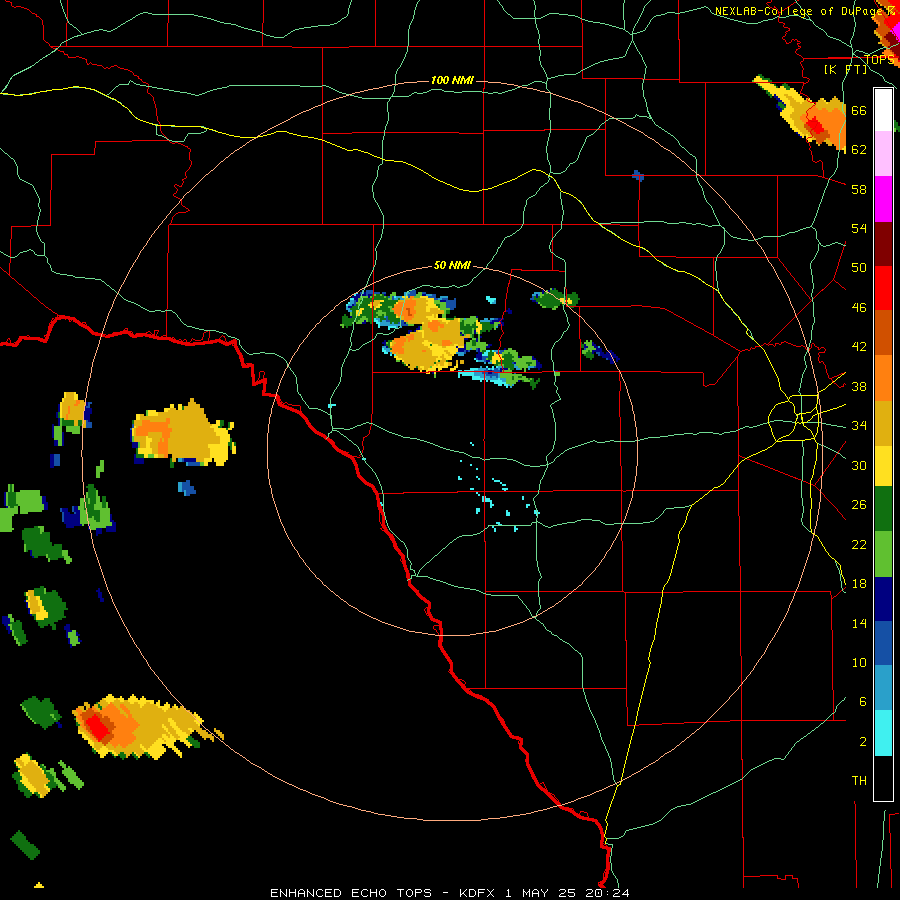Screen dimensions: 900x900
Task: Click the "100 NMI" range ring label
Action: (452, 80)
